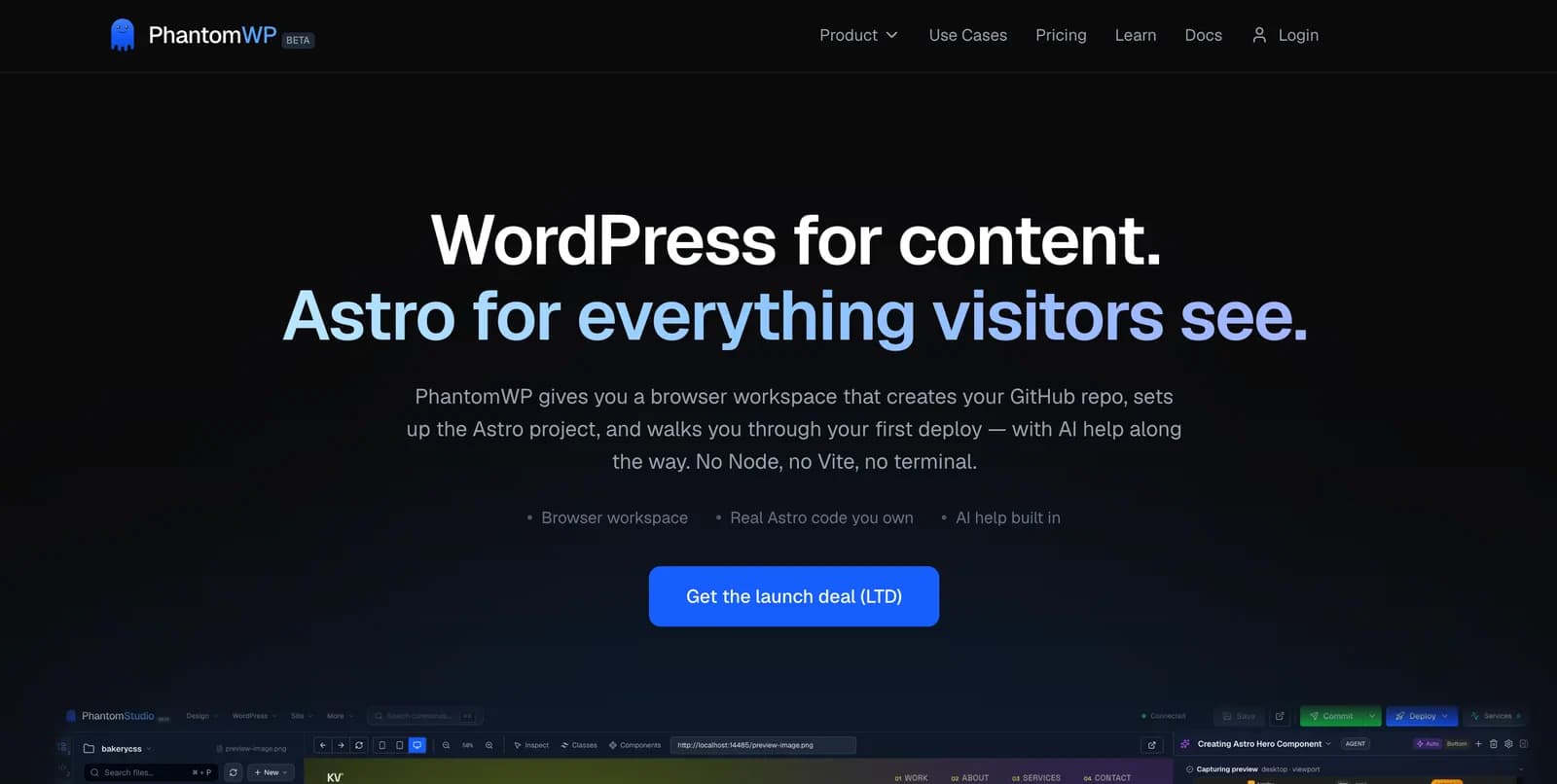
Task: Click the "WordPress for content." headline
Action: pyautogui.click(x=796, y=239)
